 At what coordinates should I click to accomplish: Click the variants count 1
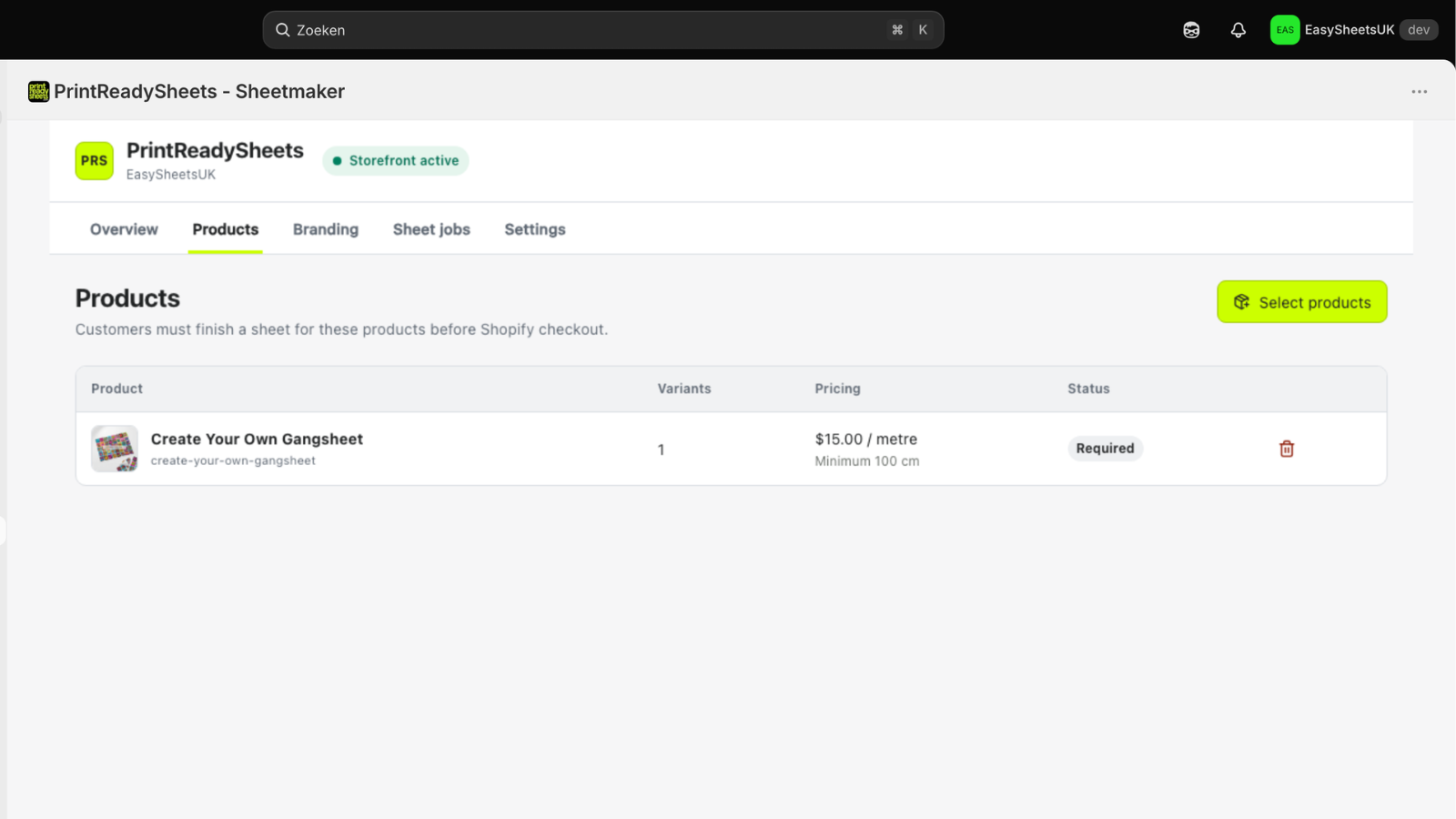click(x=662, y=450)
